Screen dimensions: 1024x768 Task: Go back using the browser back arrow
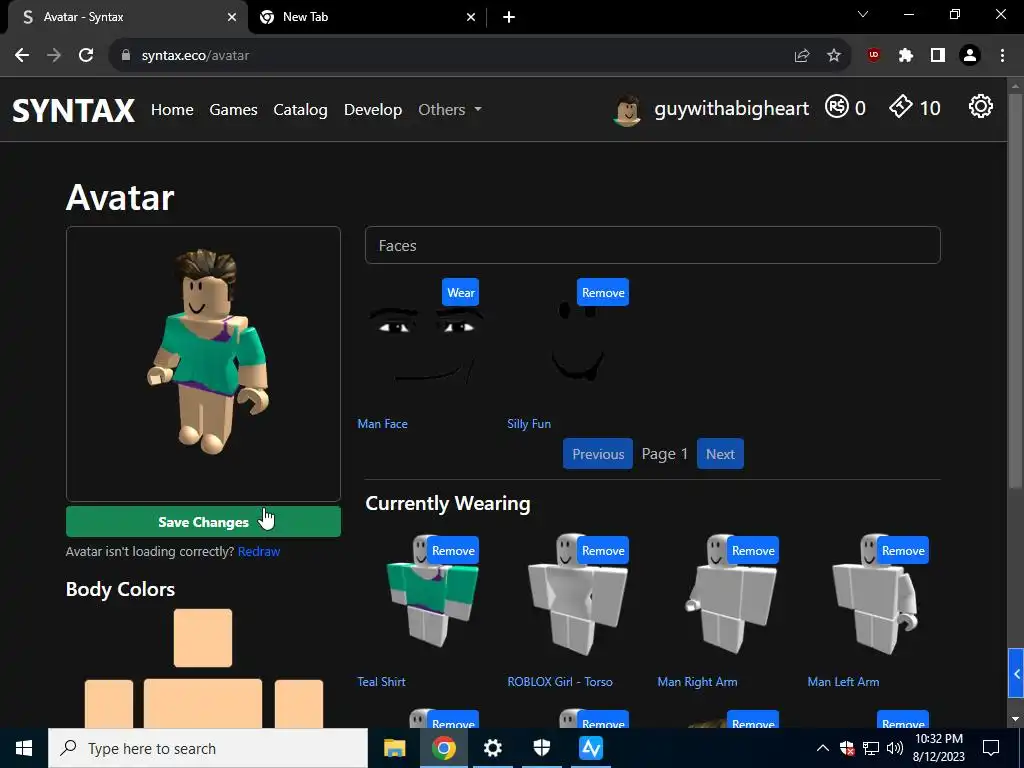22,56
